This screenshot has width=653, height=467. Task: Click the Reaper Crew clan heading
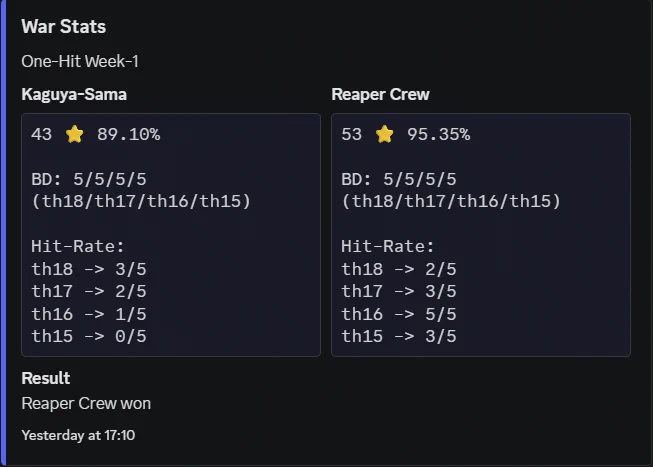coord(380,94)
